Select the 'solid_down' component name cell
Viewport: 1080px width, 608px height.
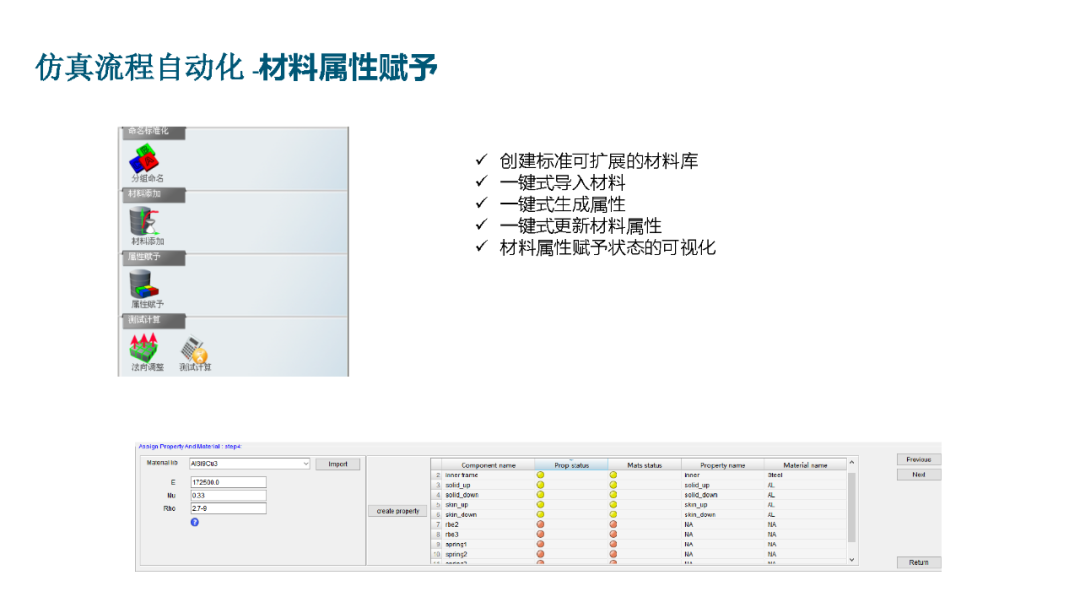click(x=488, y=494)
